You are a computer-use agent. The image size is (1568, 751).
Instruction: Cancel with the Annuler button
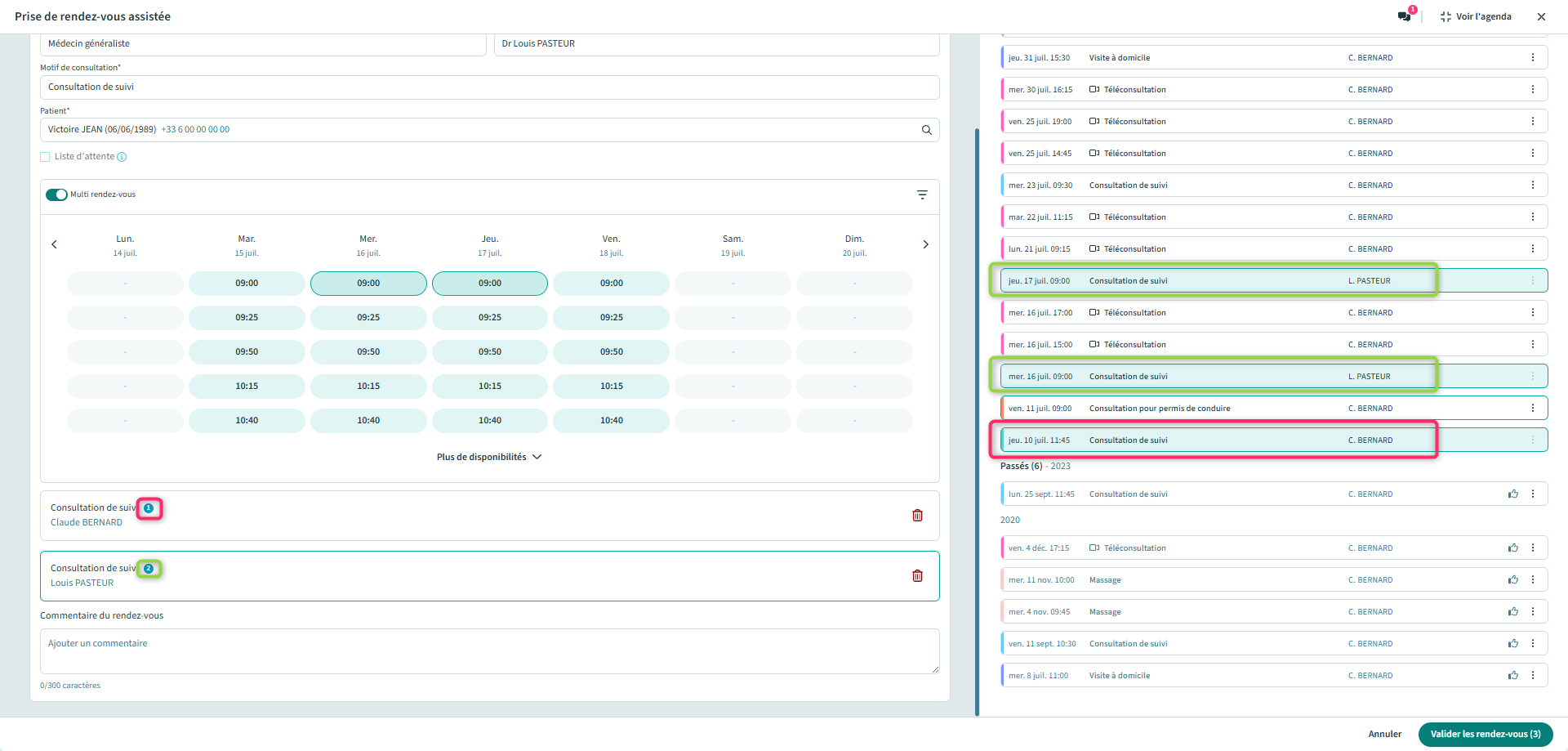coord(1384,734)
